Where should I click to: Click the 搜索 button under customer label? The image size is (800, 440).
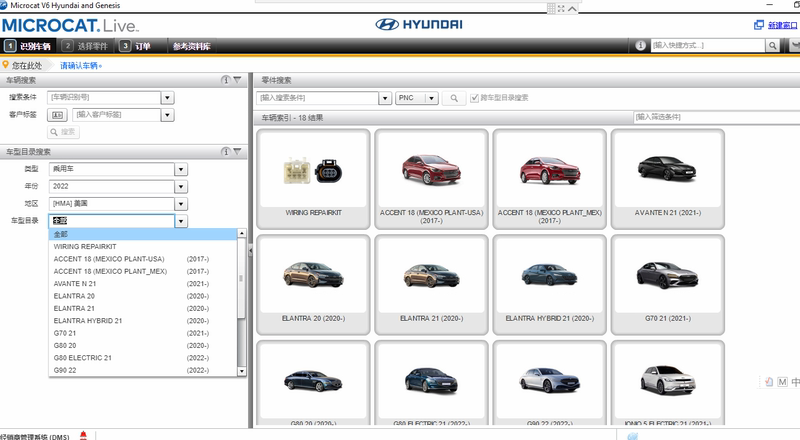coord(64,132)
